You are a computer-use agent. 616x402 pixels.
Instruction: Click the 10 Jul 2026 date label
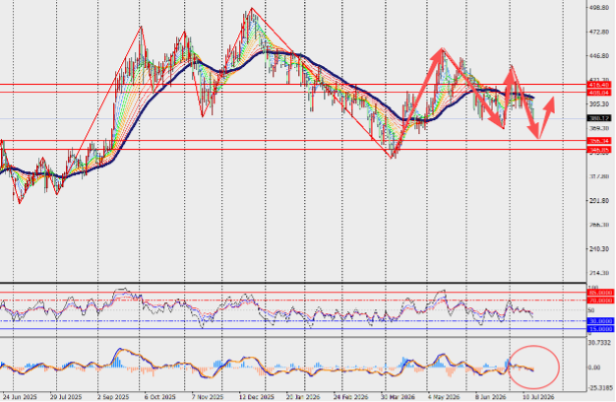[538, 397]
